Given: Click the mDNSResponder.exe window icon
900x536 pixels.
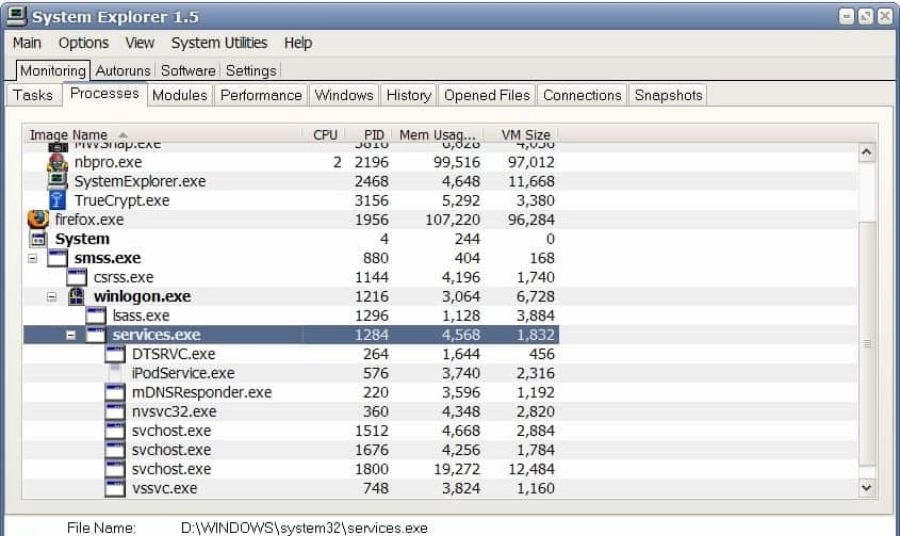Looking at the screenshot, I should [x=115, y=393].
